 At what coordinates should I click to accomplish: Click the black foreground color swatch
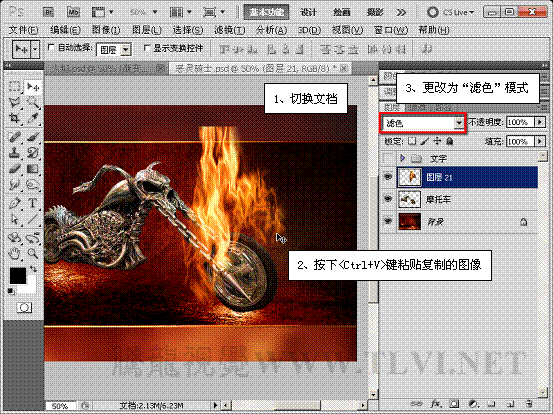pyautogui.click(x=17, y=275)
